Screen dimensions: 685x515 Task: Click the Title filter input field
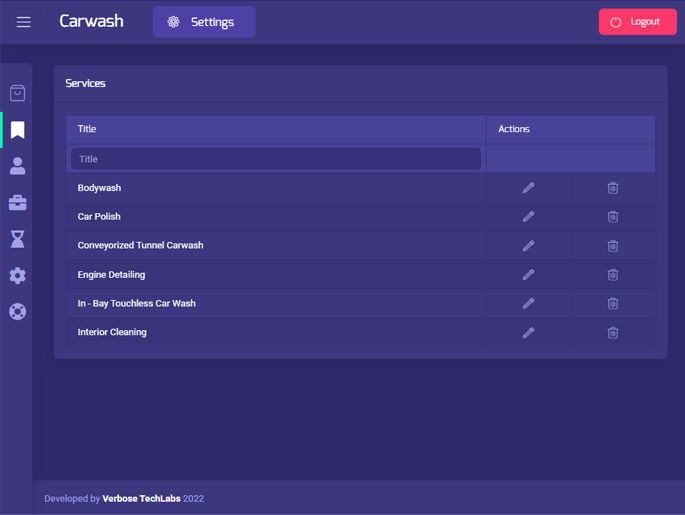[276, 159]
